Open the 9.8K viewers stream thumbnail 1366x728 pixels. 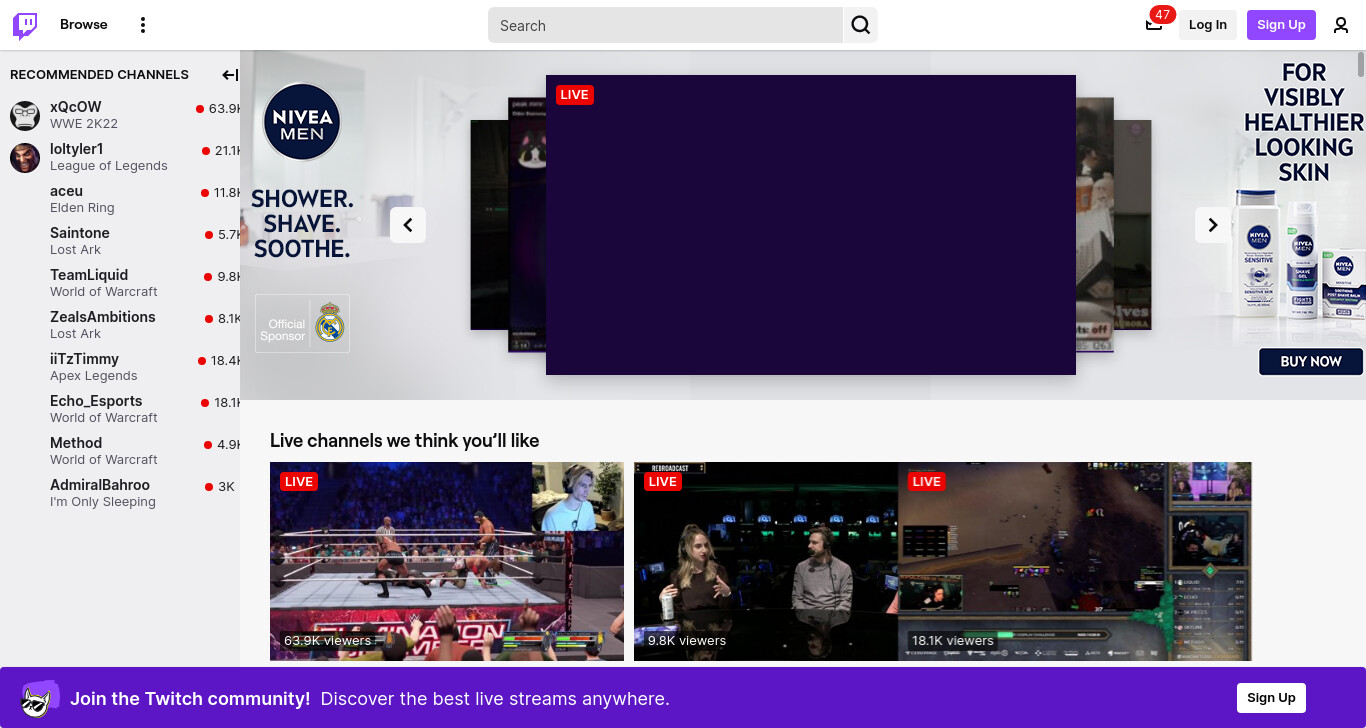766,561
